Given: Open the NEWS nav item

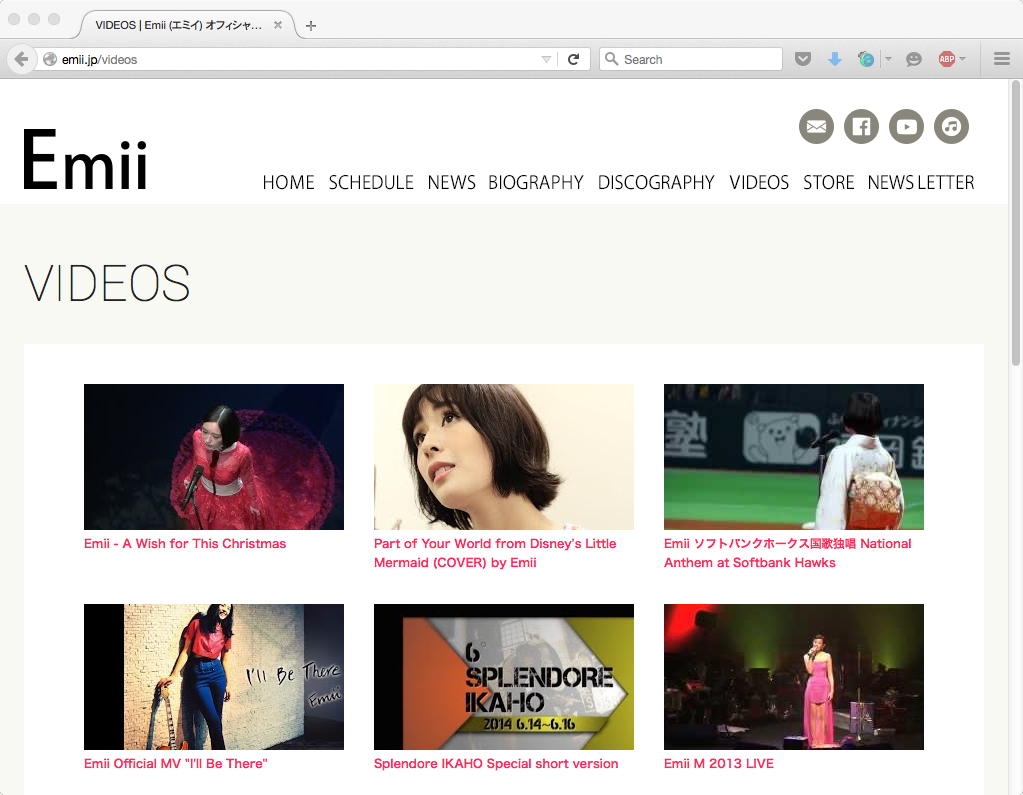Looking at the screenshot, I should point(451,182).
